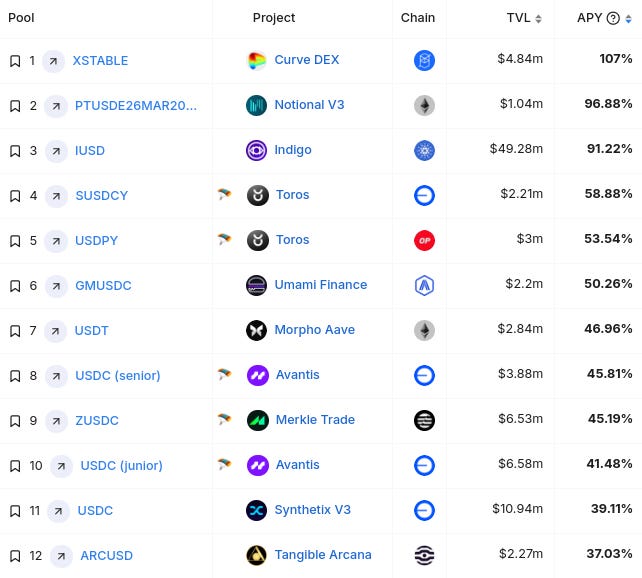Click the Fantom chain icon for XSTABLE
Viewport: 642px width, 578px height.
point(425,61)
